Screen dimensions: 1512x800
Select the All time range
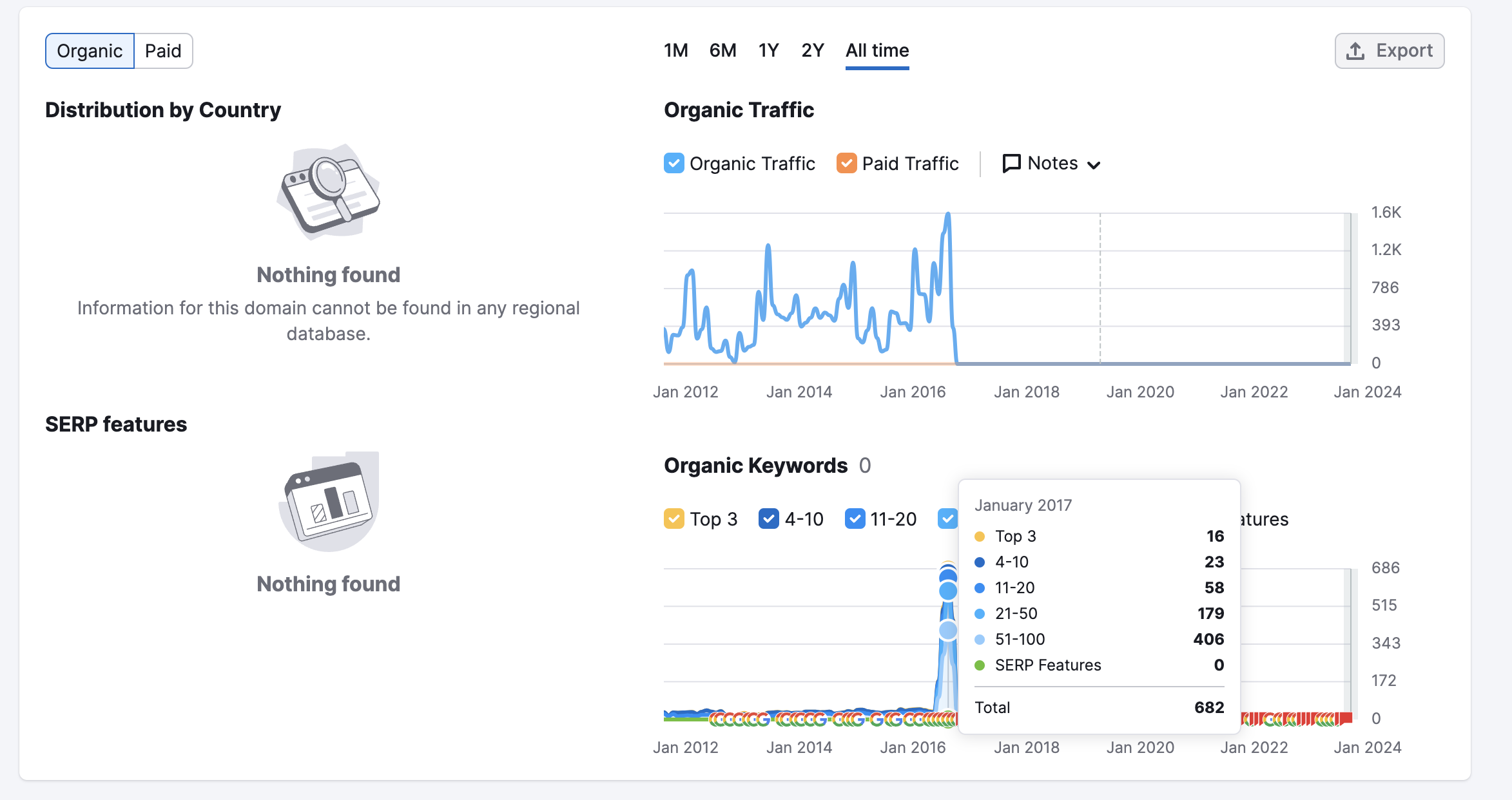(877, 50)
